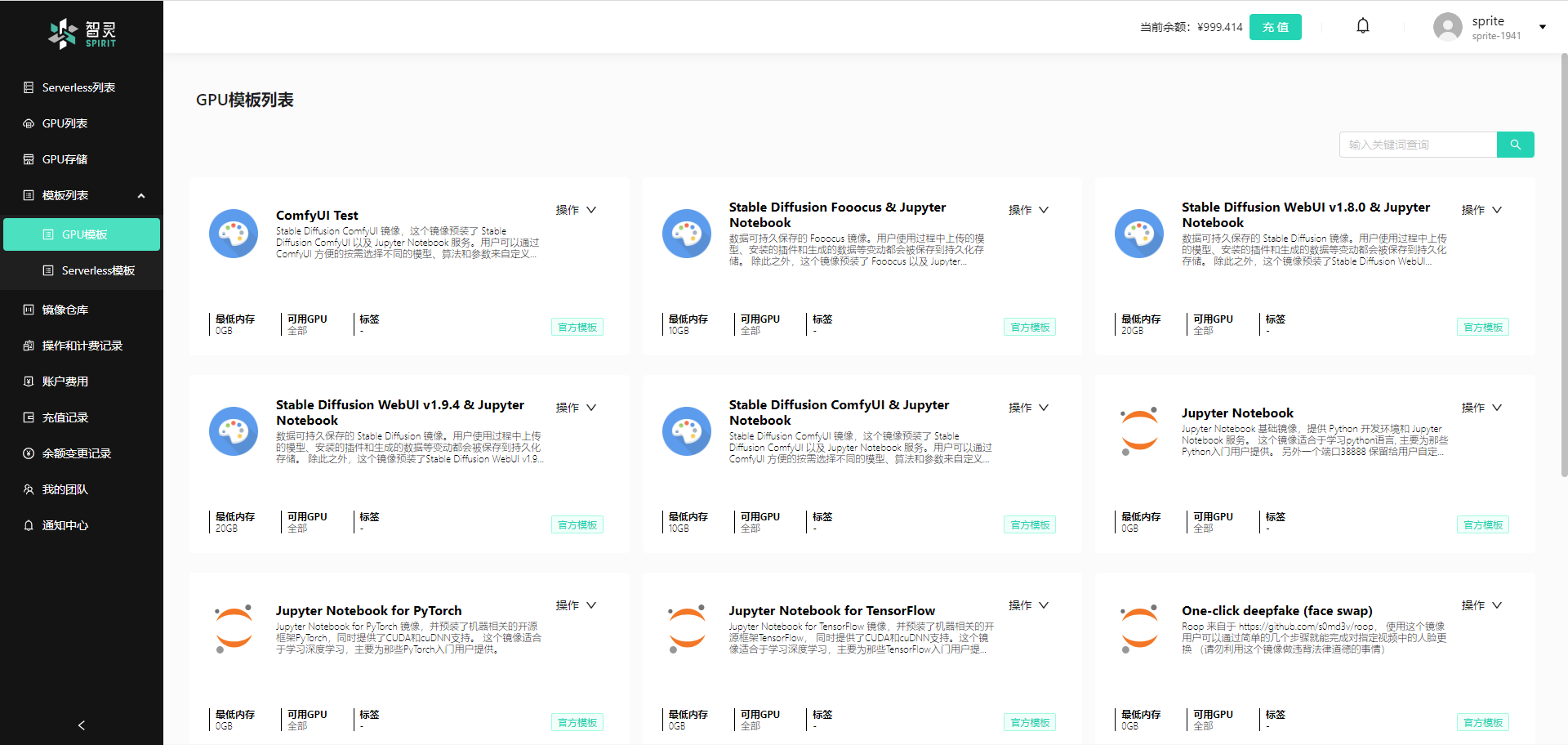Open the 操作 dropdown on the TensorFlow card
Viewport: 1568px width, 745px height.
(1029, 605)
